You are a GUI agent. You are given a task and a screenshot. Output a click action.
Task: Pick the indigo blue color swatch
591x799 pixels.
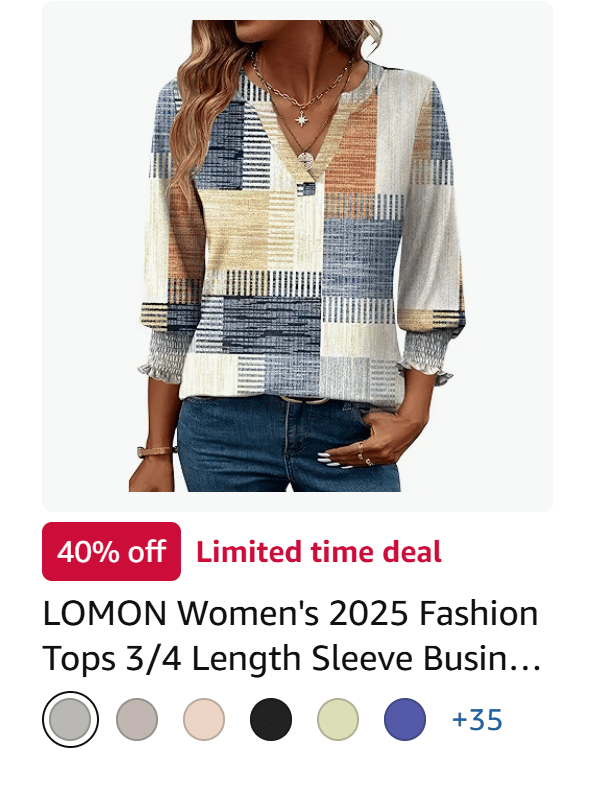405,719
